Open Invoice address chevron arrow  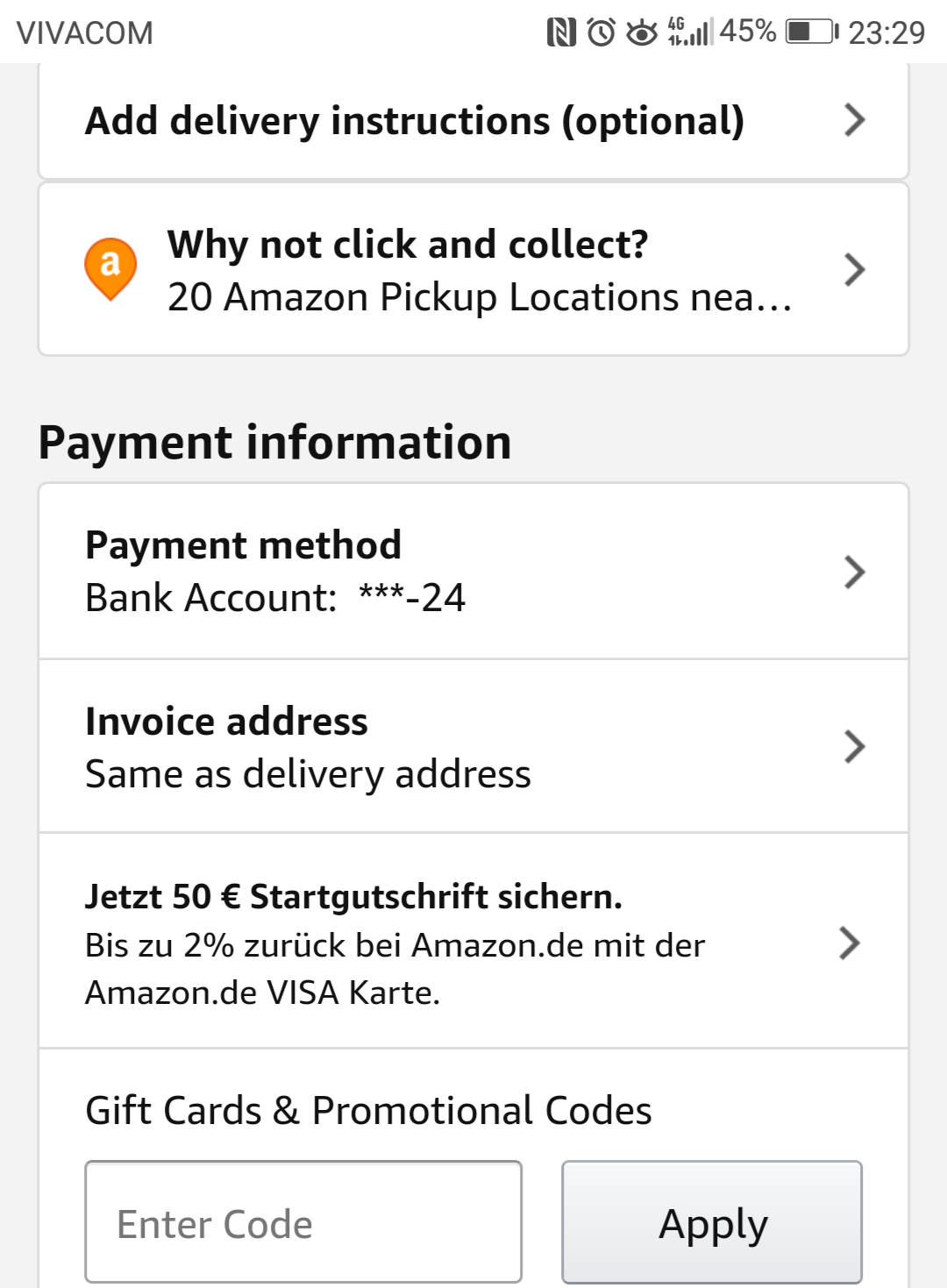pos(854,747)
